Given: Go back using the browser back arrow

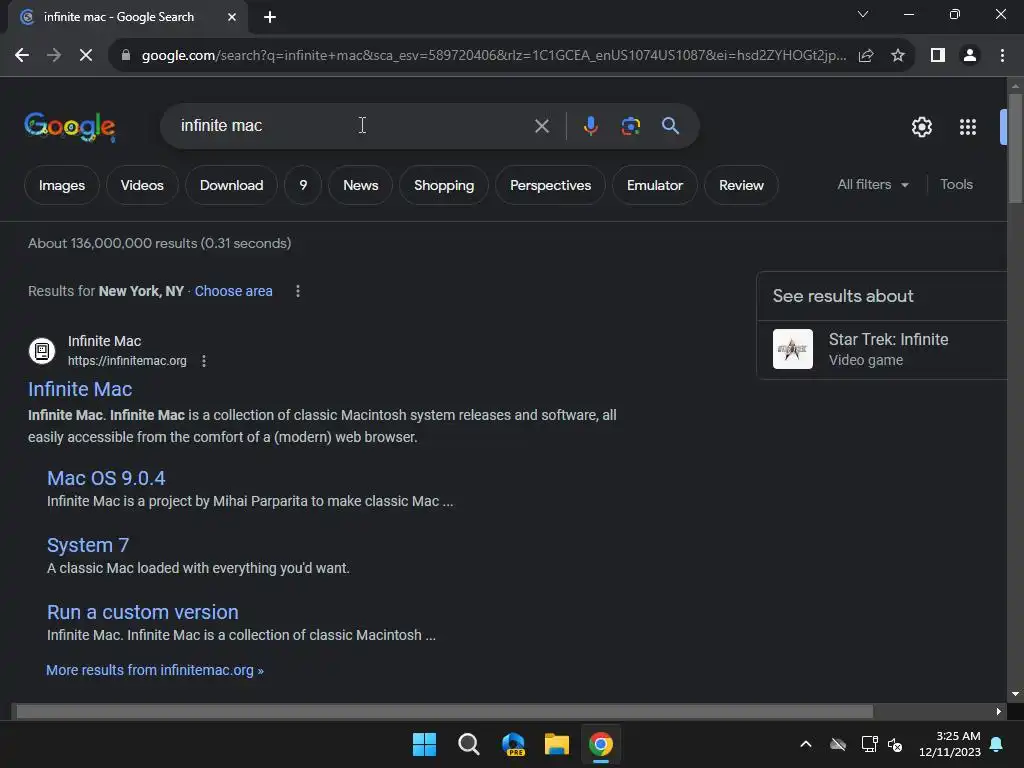Looking at the screenshot, I should pyautogui.click(x=22, y=56).
